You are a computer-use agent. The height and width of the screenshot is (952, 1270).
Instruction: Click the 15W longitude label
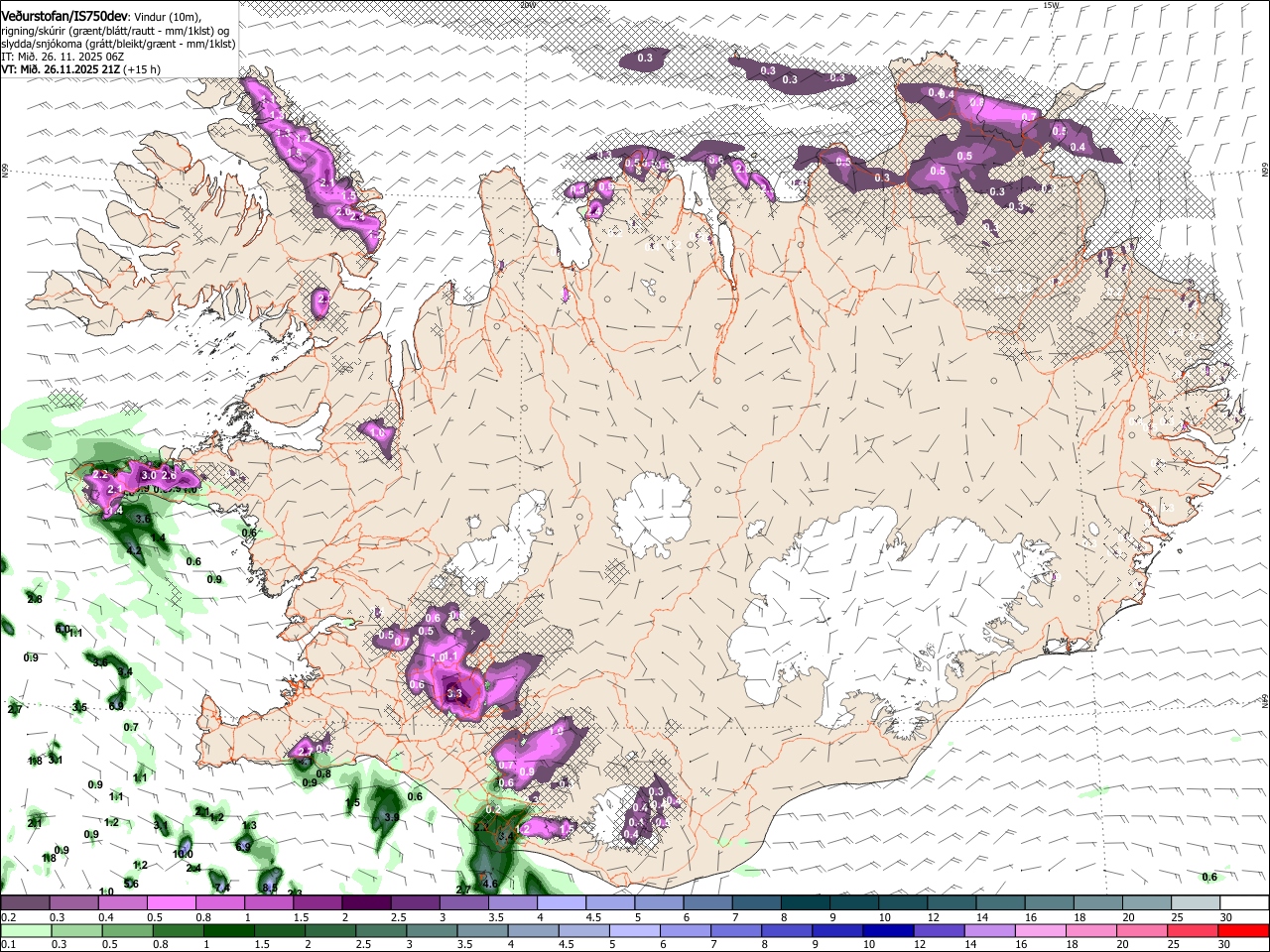pyautogui.click(x=1052, y=4)
